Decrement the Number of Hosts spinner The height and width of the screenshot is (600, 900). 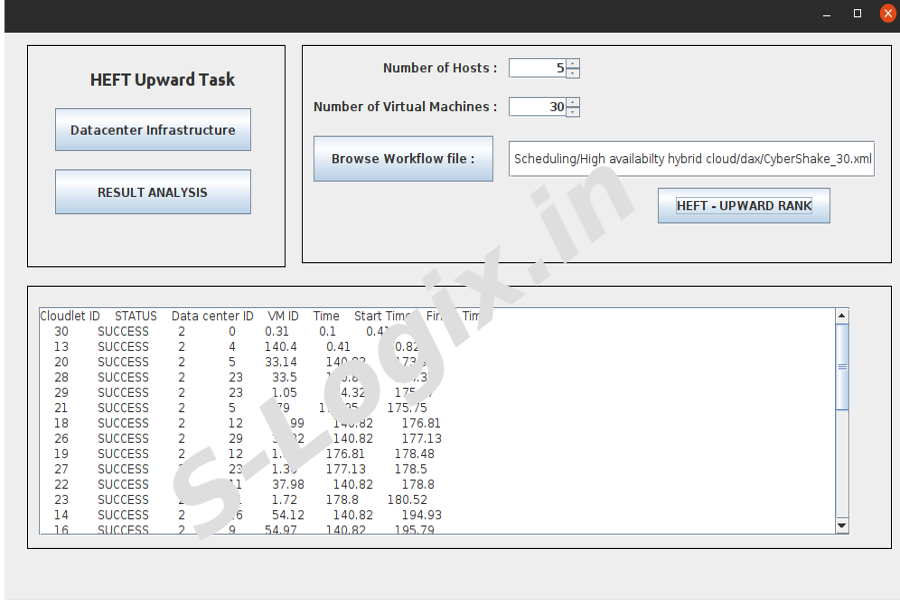tap(571, 72)
